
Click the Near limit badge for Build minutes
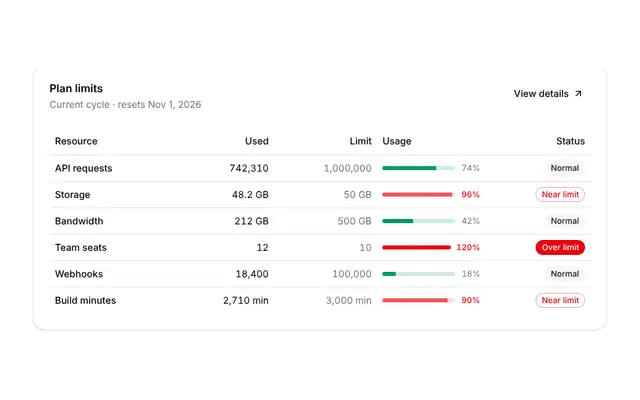click(560, 300)
